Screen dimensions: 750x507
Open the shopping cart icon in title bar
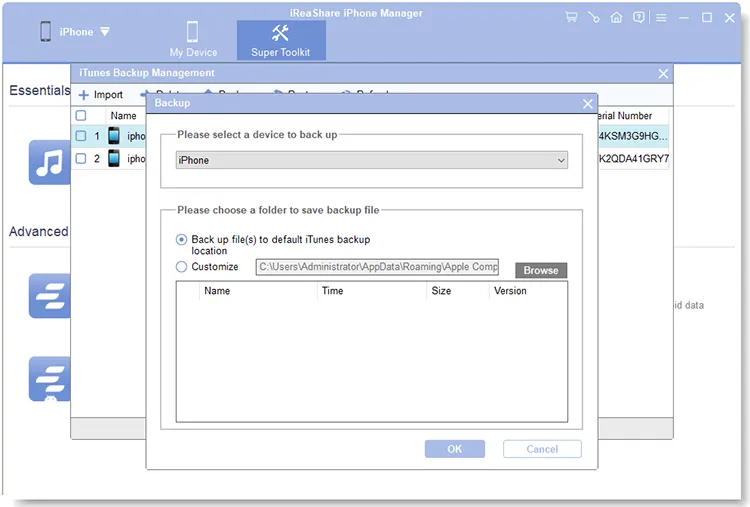click(571, 18)
